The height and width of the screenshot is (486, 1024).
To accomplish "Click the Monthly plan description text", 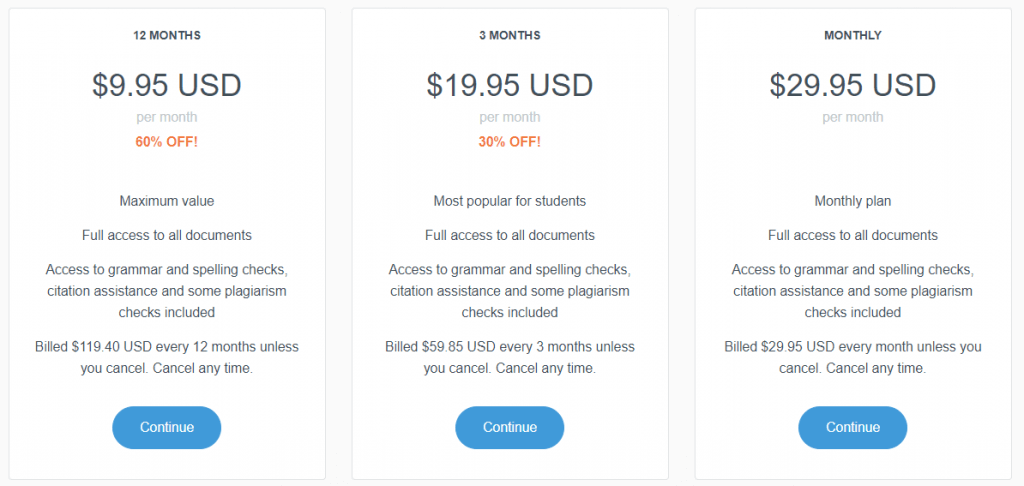I will click(853, 201).
